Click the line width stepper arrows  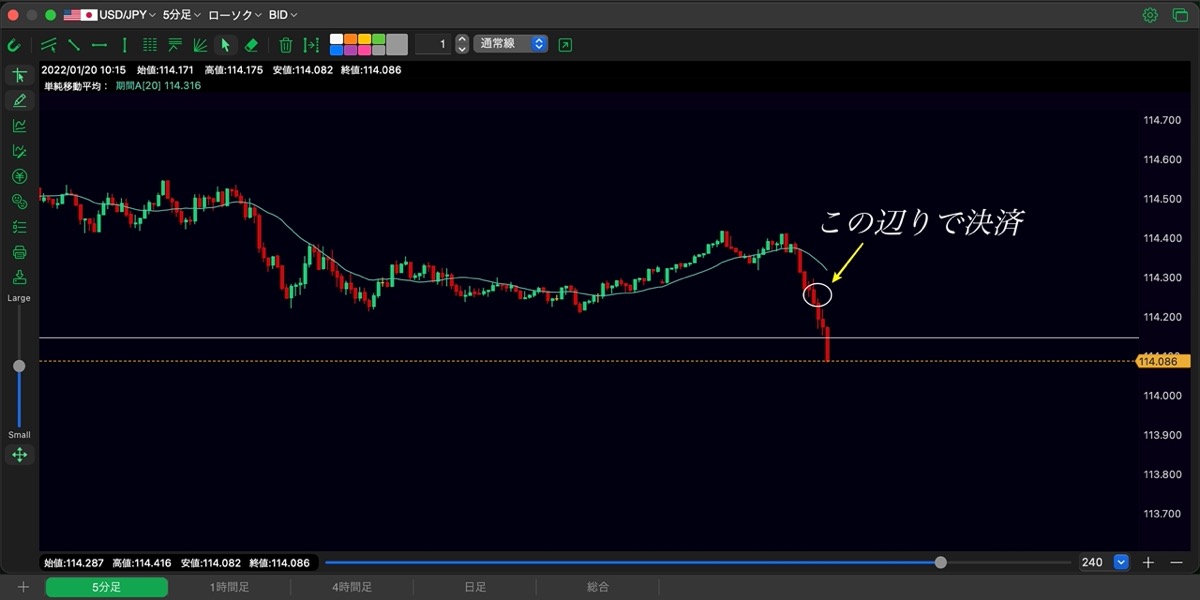(462, 44)
